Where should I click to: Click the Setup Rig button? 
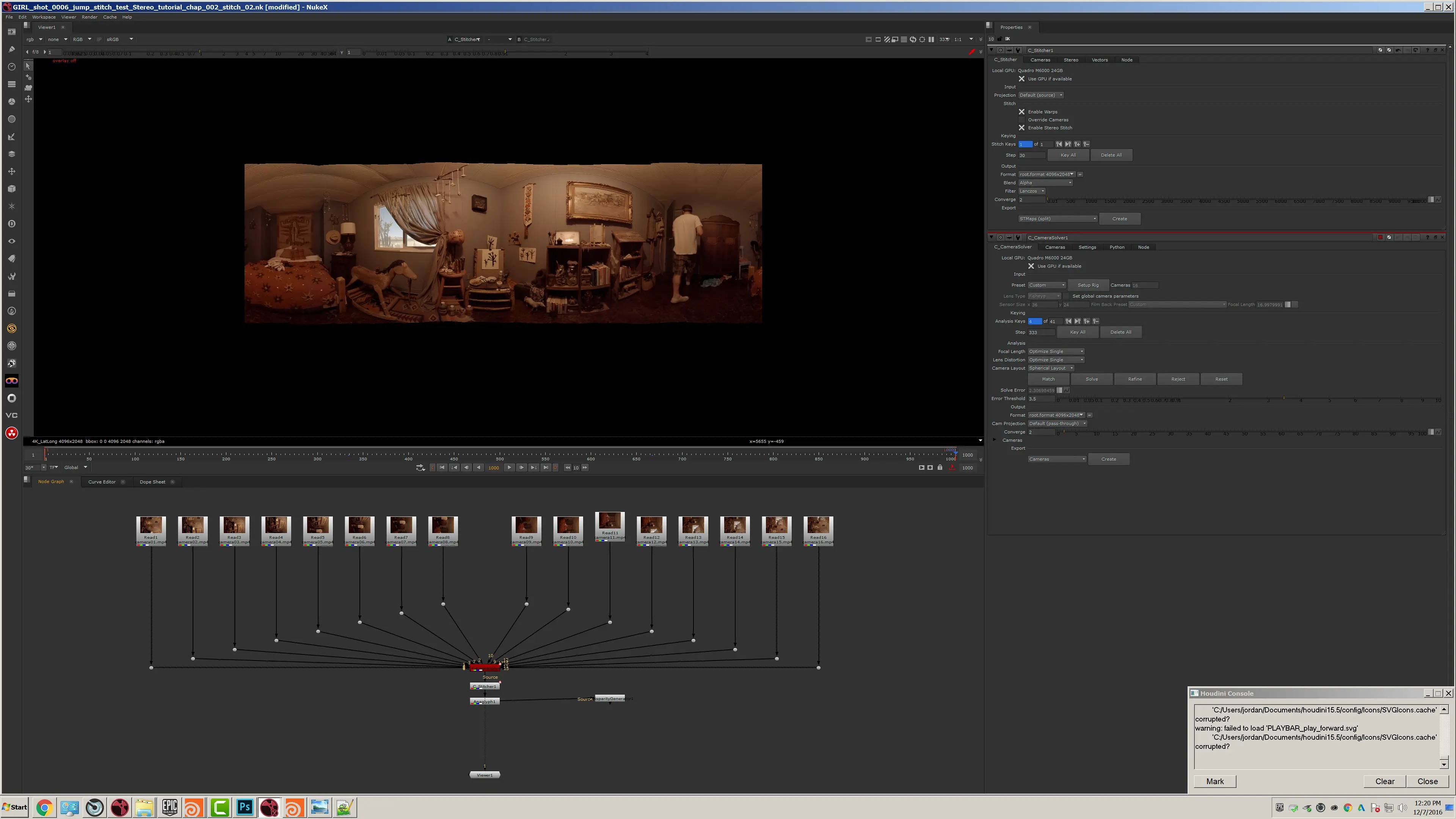[x=1088, y=285]
